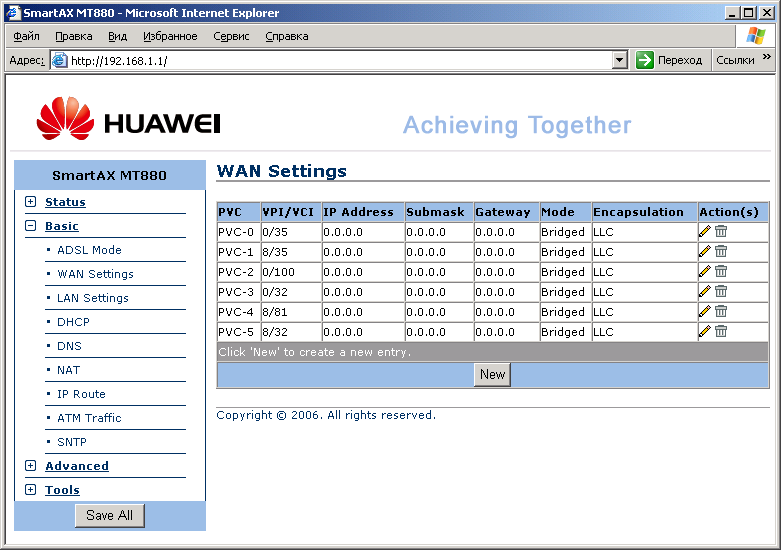Delete PVC-1 entry with trash icon
The width and height of the screenshot is (781, 550).
[x=721, y=251]
